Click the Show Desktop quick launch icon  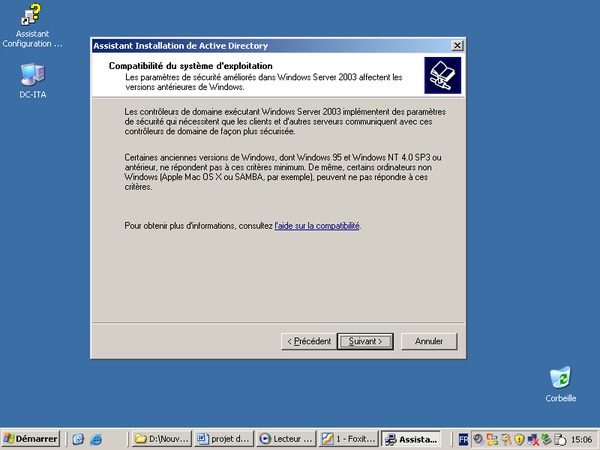coord(78,439)
